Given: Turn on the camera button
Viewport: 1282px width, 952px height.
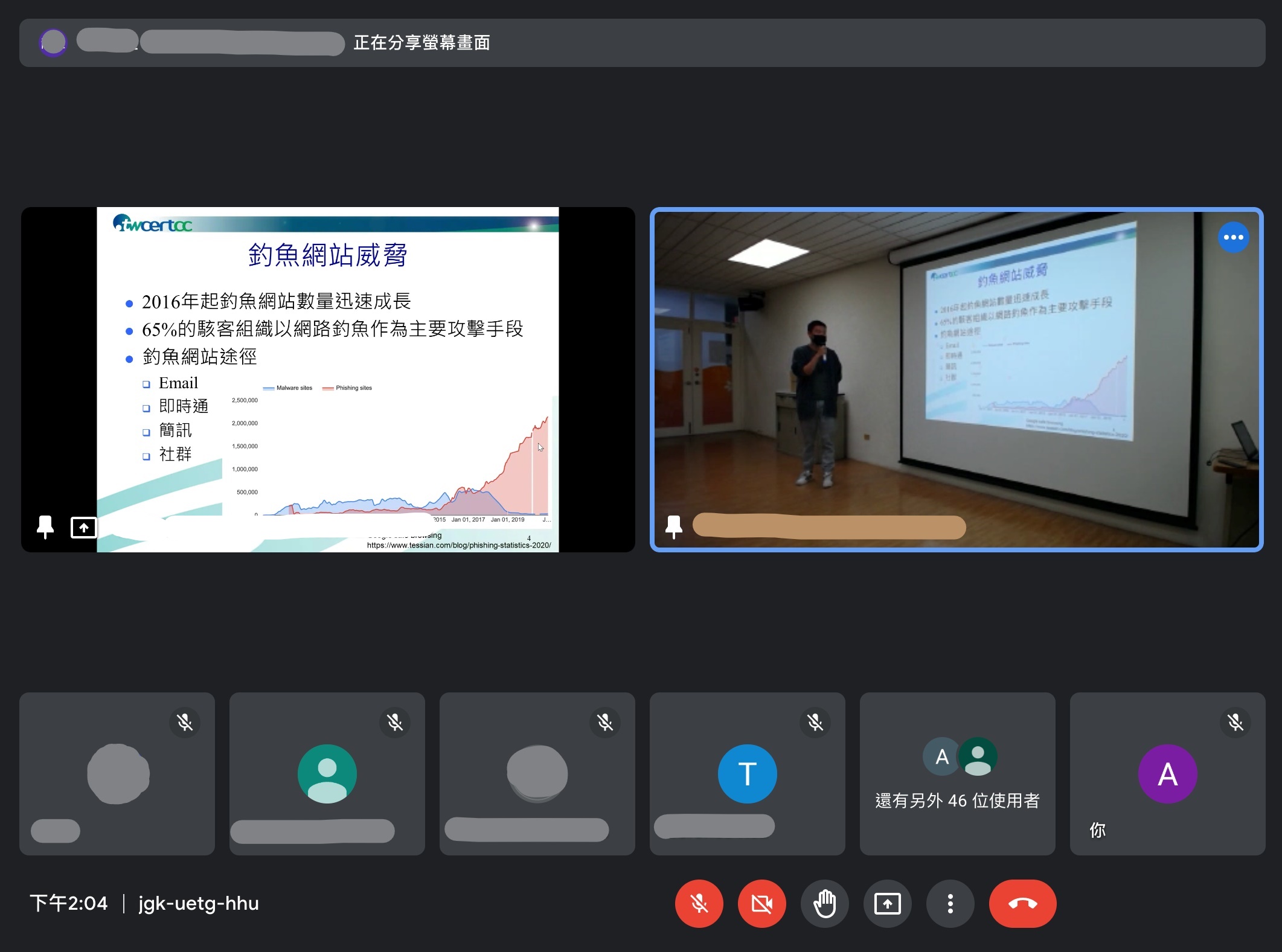Looking at the screenshot, I should click(x=761, y=904).
